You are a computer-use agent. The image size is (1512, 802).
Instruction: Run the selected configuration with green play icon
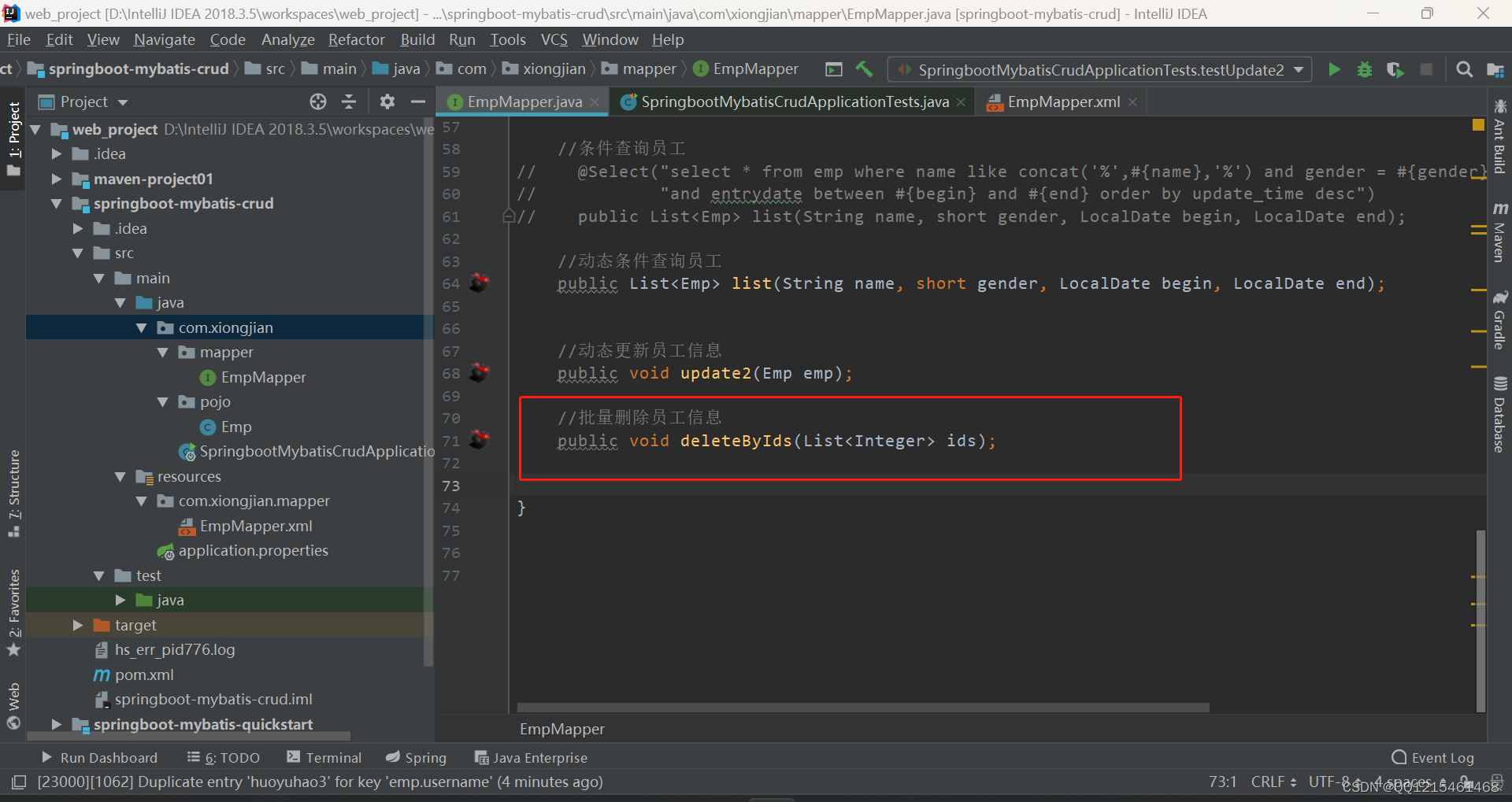(x=1334, y=69)
